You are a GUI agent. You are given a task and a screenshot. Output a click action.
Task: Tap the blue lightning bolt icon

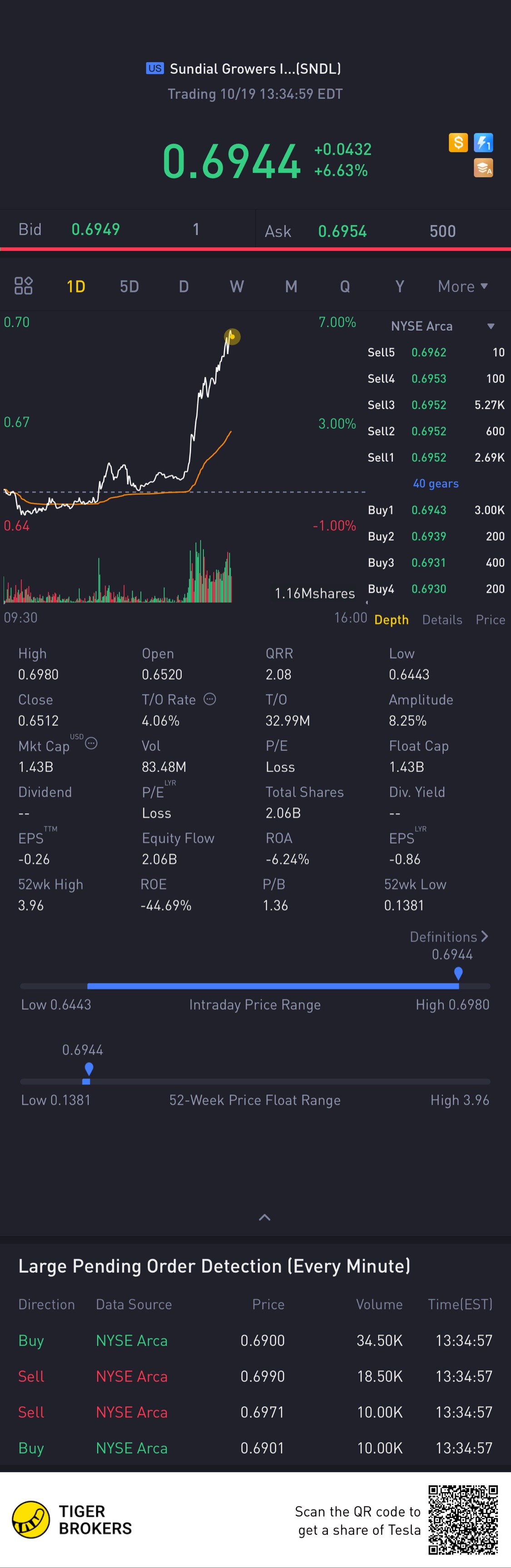(x=484, y=143)
